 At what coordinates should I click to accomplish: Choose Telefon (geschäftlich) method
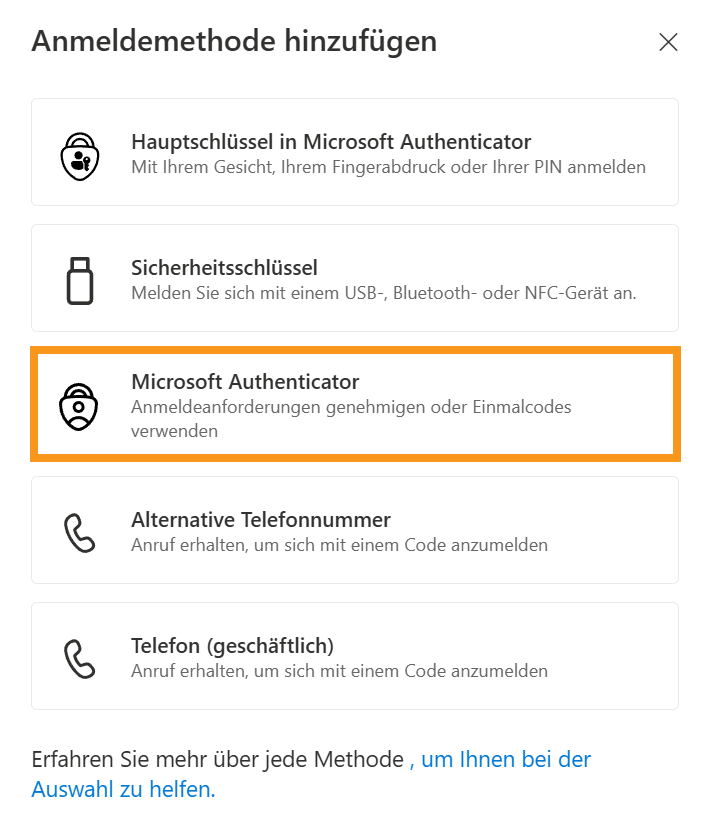(232, 645)
